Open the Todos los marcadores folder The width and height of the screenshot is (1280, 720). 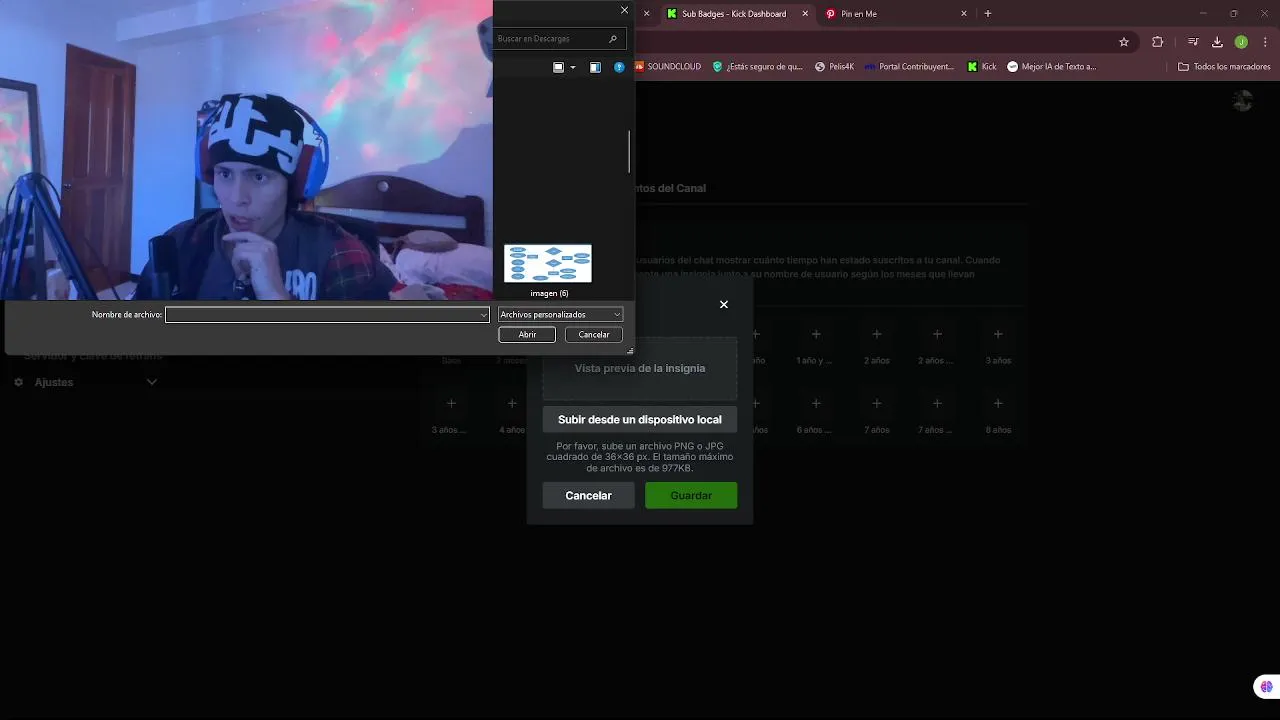click(x=1224, y=67)
